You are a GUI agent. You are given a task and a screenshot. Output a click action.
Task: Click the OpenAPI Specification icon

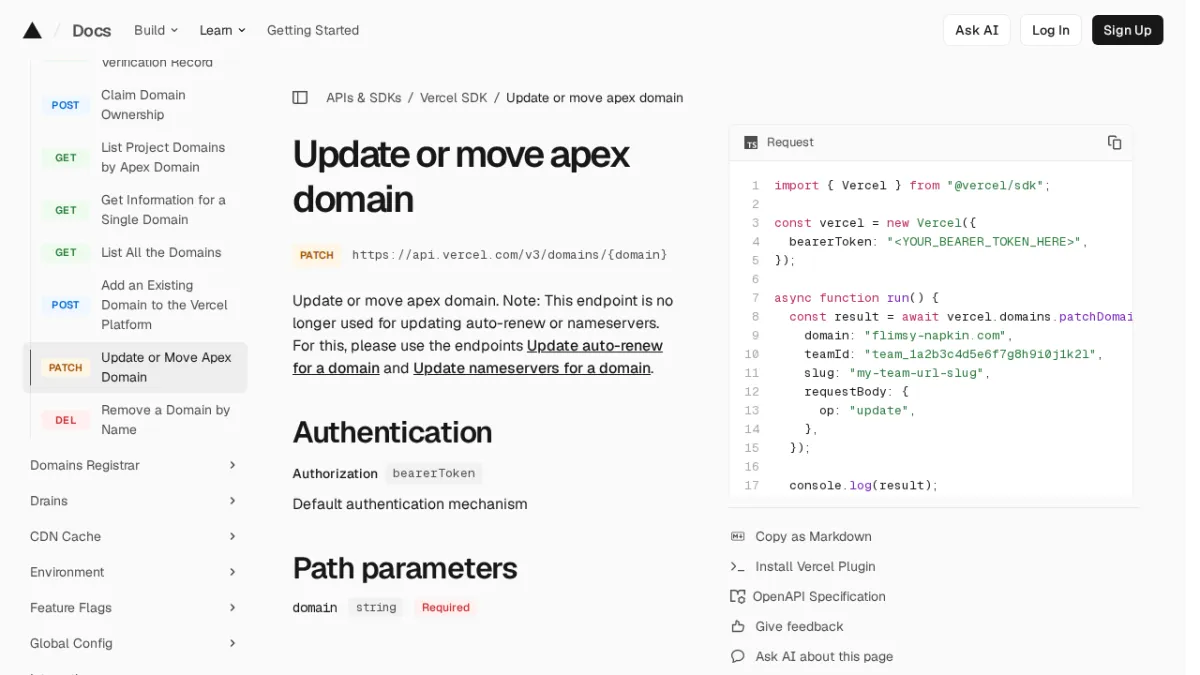coord(738,596)
